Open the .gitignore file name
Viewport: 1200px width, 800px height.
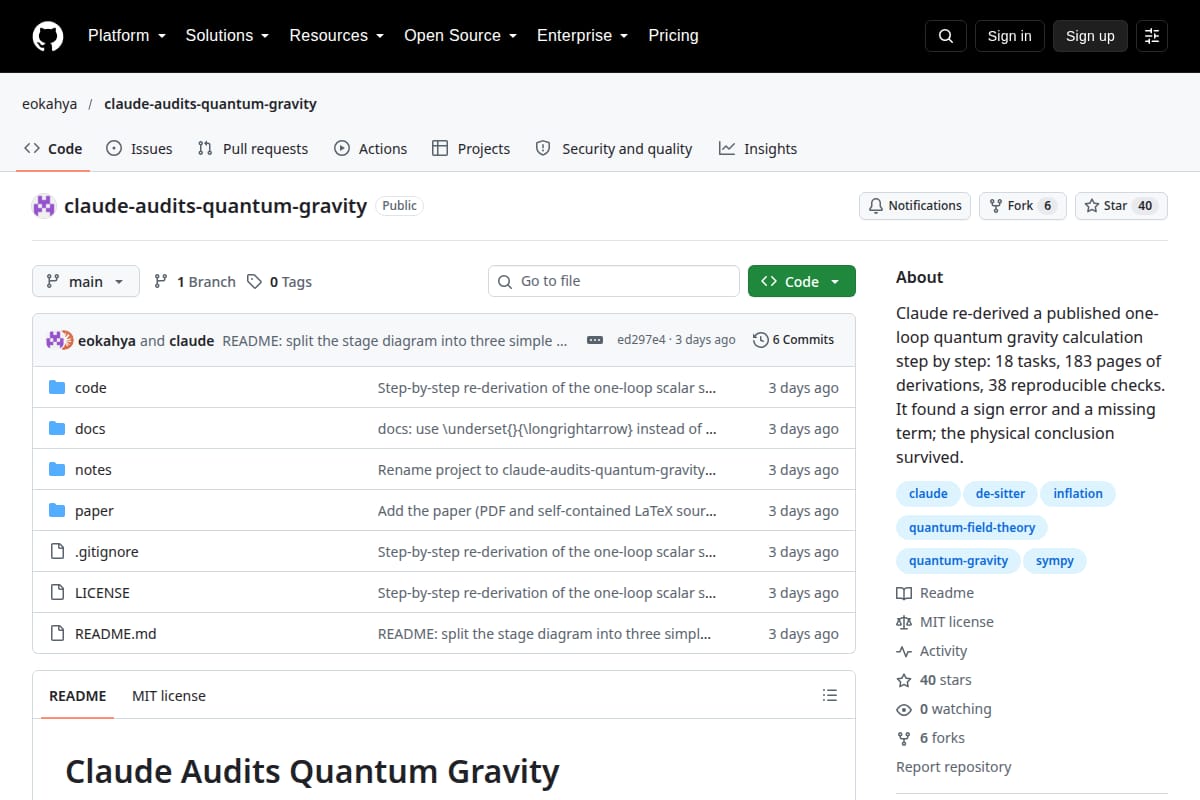[107, 552]
